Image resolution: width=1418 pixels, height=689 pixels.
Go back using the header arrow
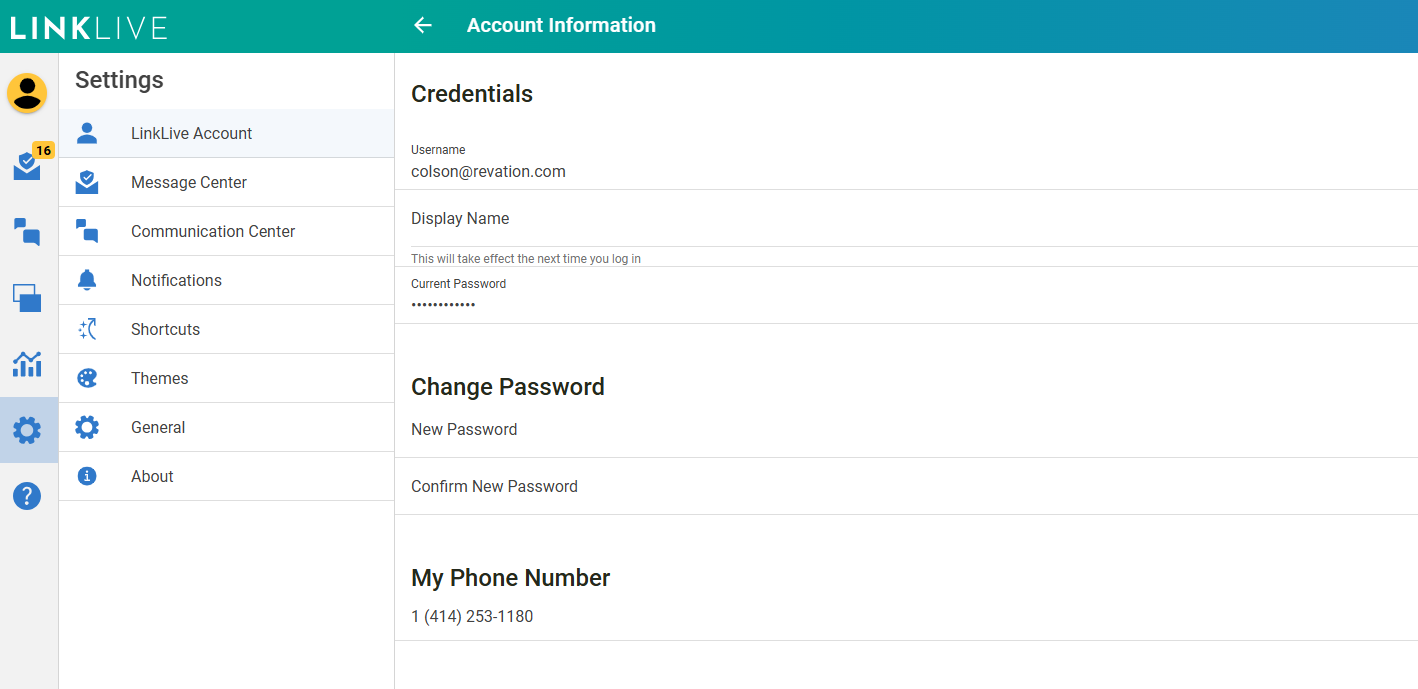click(423, 26)
